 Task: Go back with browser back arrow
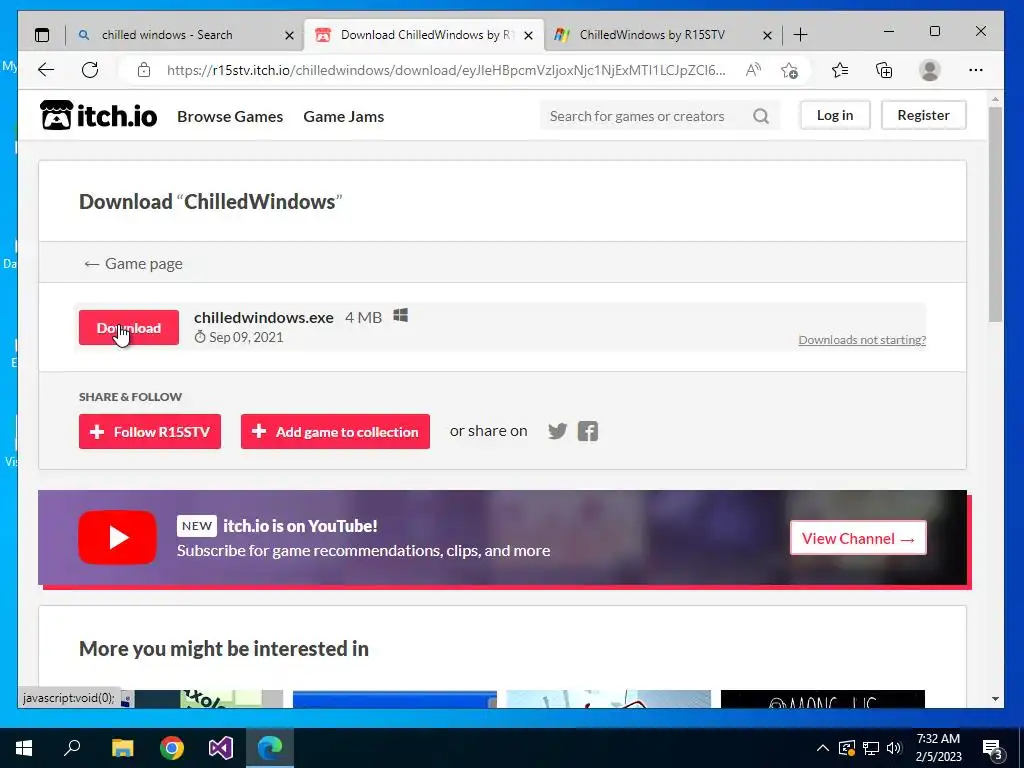pyautogui.click(x=46, y=70)
